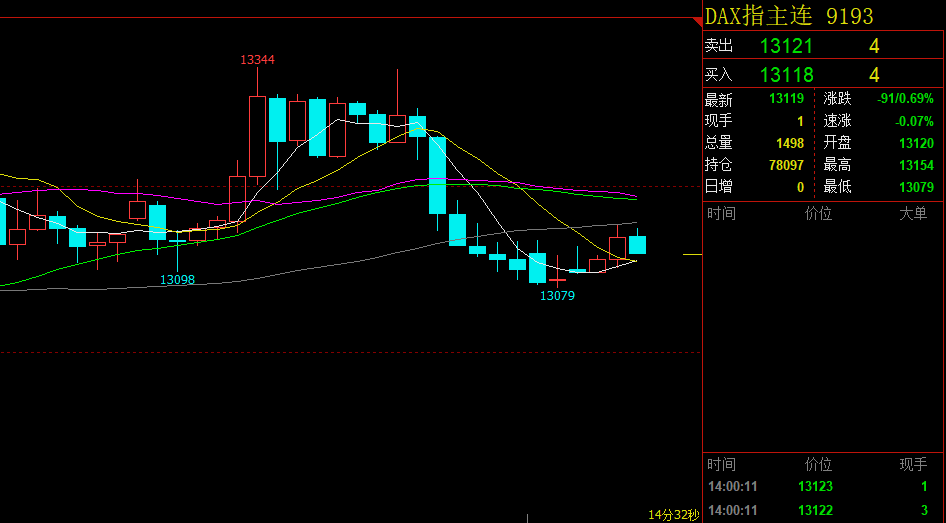The image size is (946, 523).
Task: Click the big cyan candle crossing the magenta line
Action: (x=437, y=176)
